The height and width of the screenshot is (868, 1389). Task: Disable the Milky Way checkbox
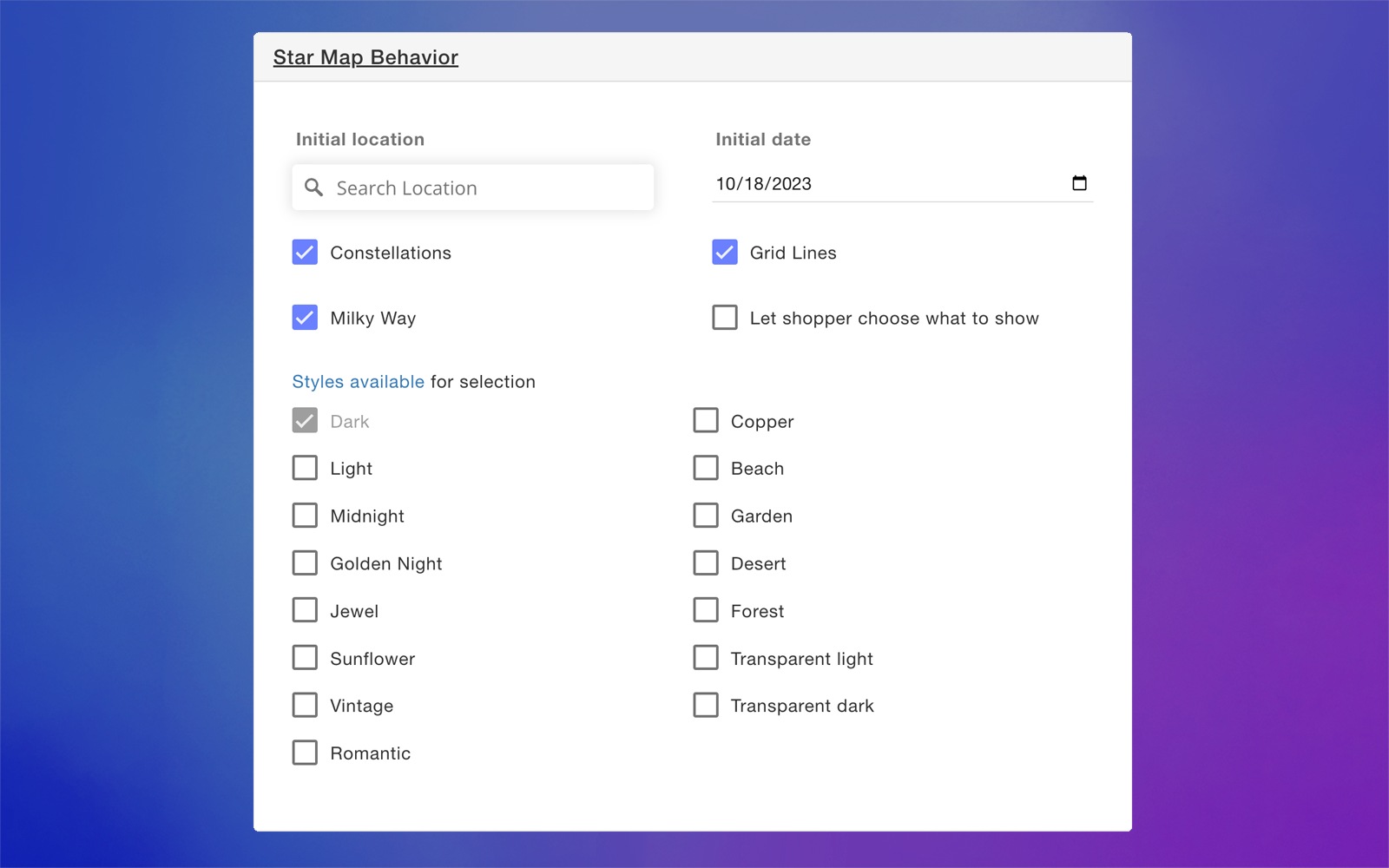coord(305,318)
